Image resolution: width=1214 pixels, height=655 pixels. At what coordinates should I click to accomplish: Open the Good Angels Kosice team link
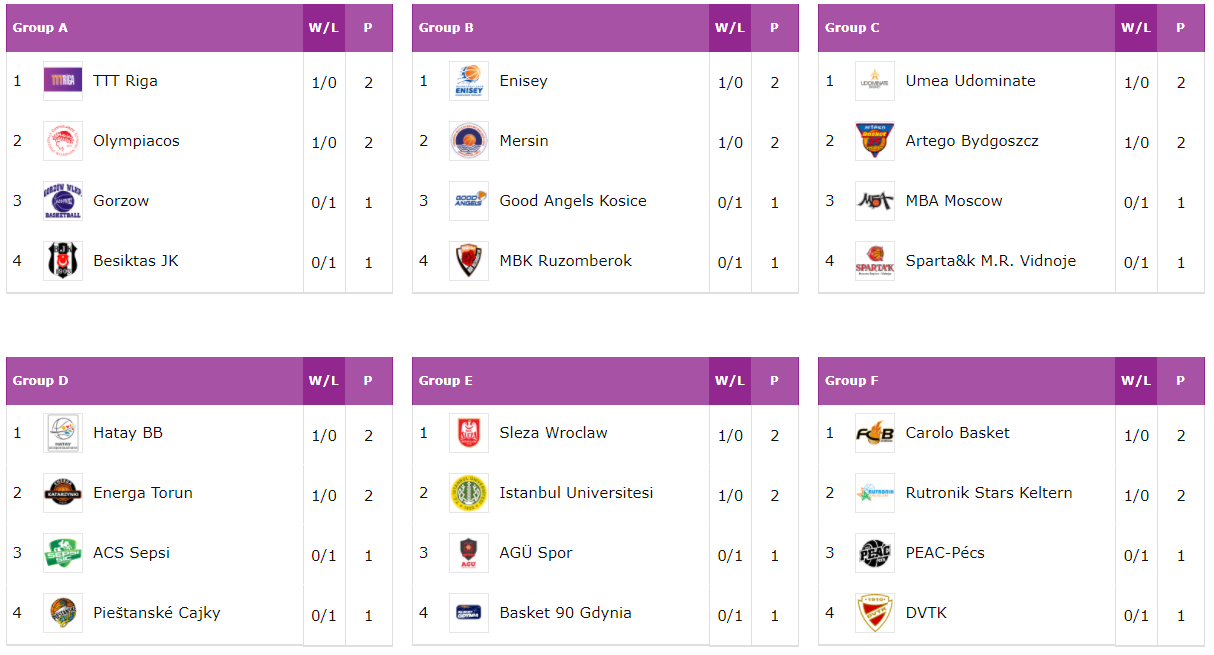click(573, 201)
